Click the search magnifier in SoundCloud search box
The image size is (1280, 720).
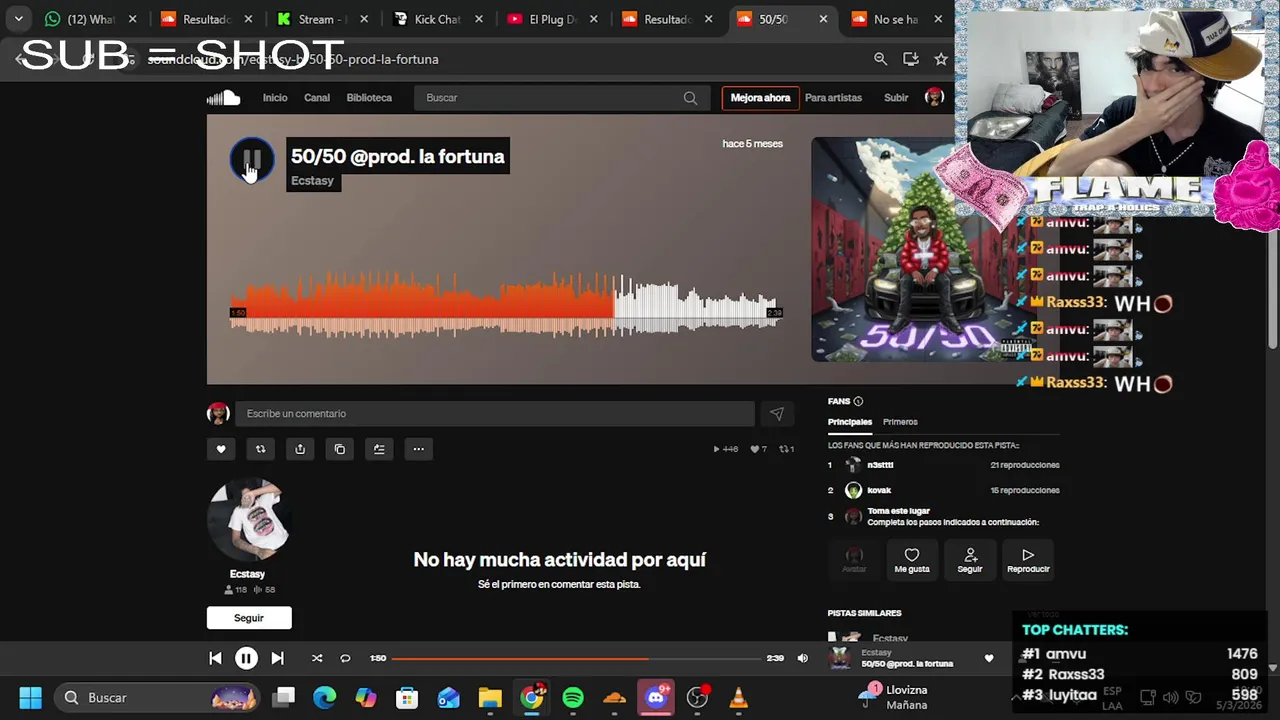pos(690,98)
